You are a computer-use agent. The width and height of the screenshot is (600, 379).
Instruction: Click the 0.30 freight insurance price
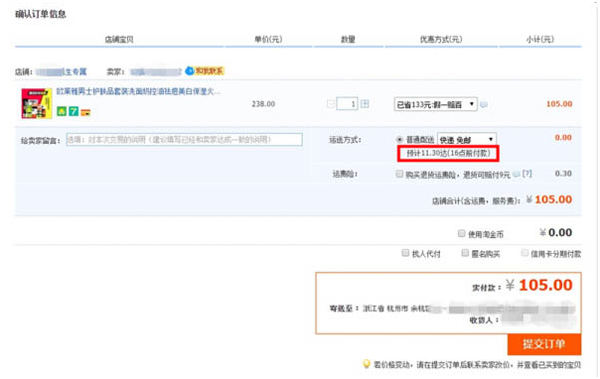point(563,174)
